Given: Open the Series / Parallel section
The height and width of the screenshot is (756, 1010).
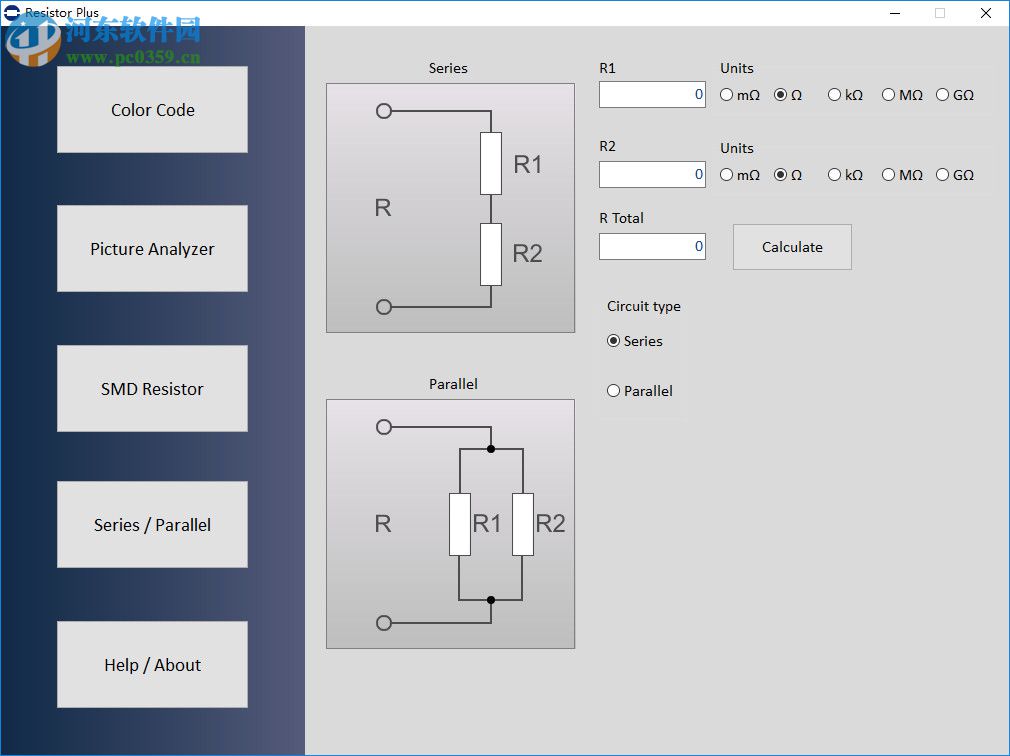Looking at the screenshot, I should coord(152,524).
